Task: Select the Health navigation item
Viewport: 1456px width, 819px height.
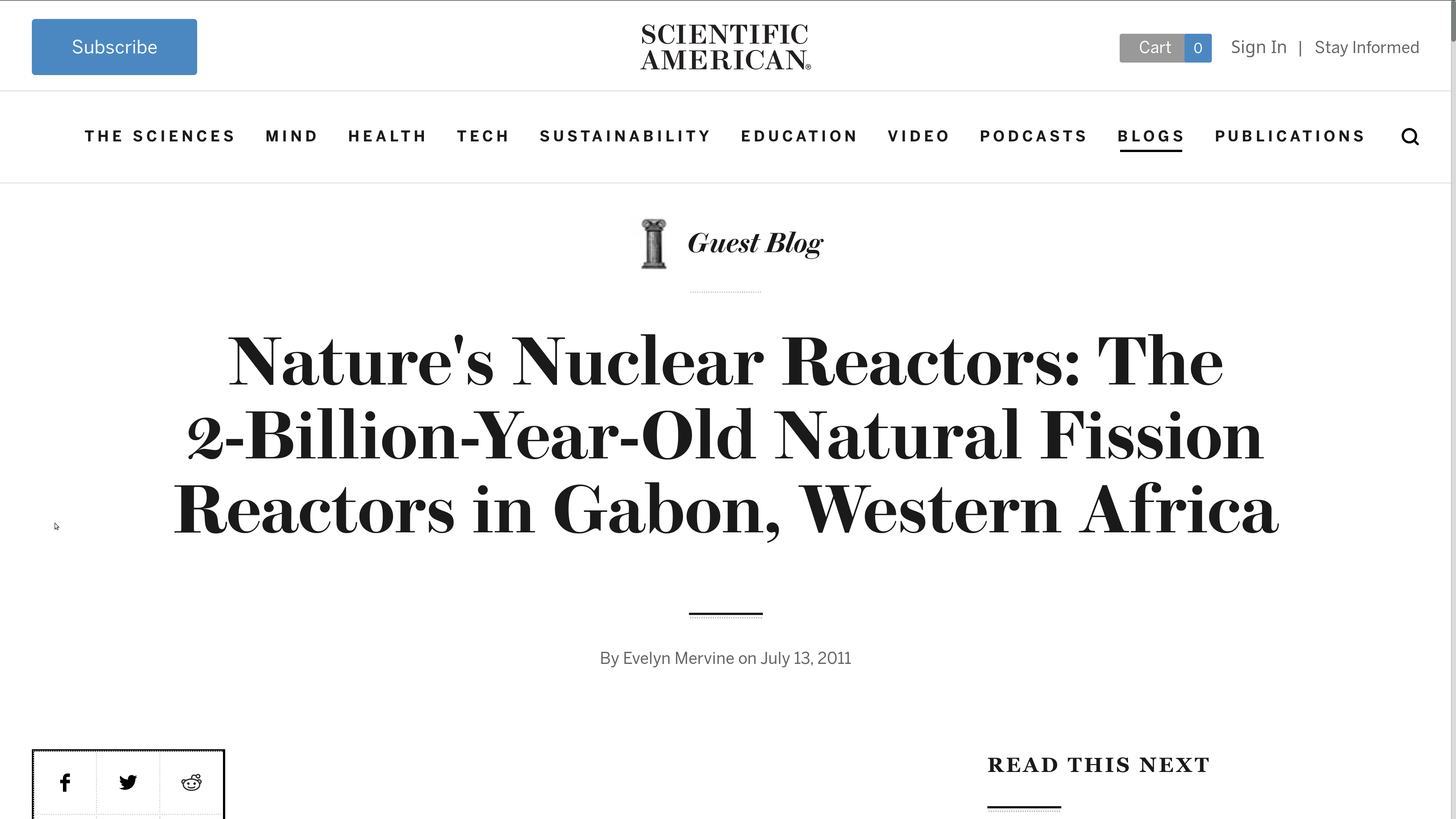Action: click(x=387, y=136)
